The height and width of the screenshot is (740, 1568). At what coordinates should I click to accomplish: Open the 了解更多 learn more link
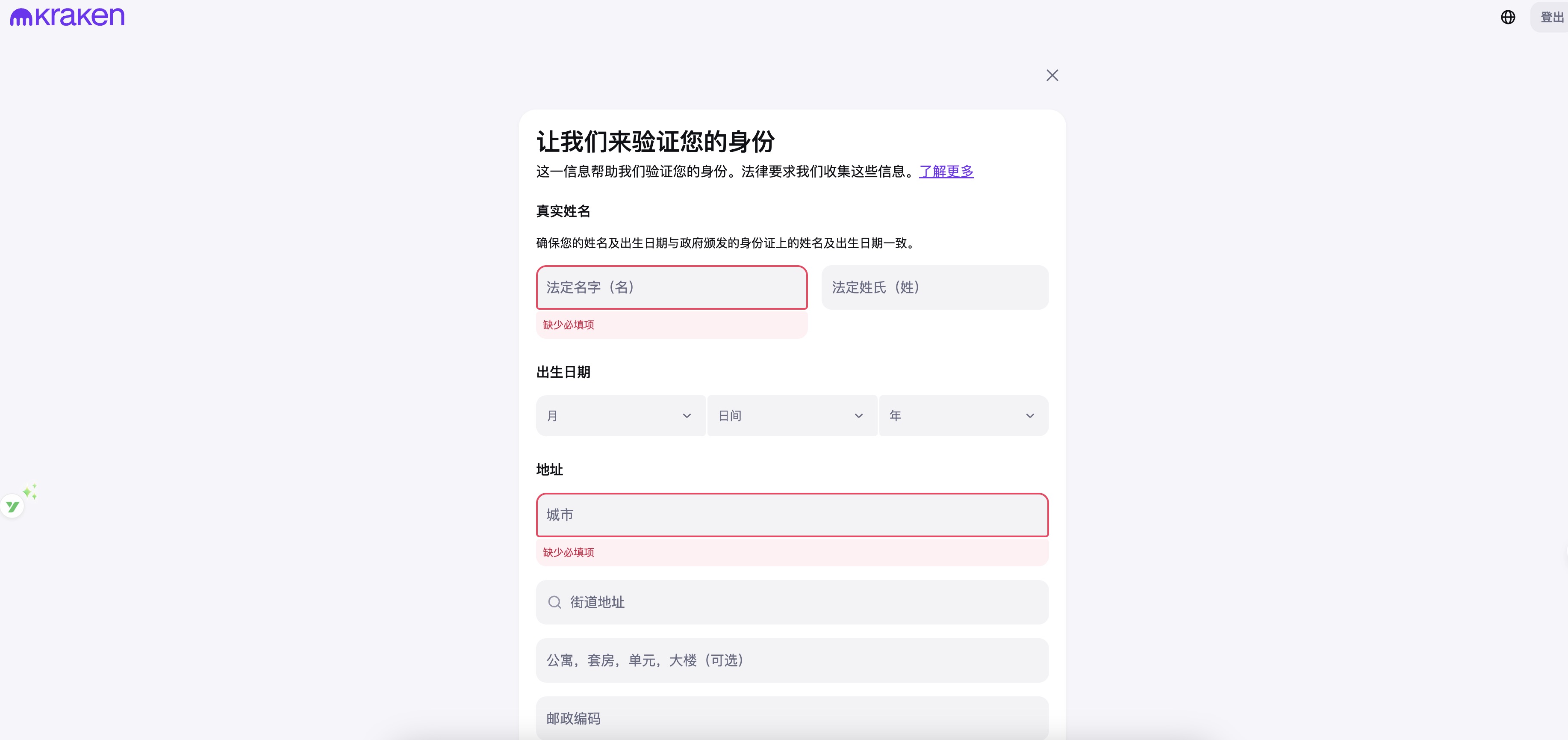tap(946, 172)
